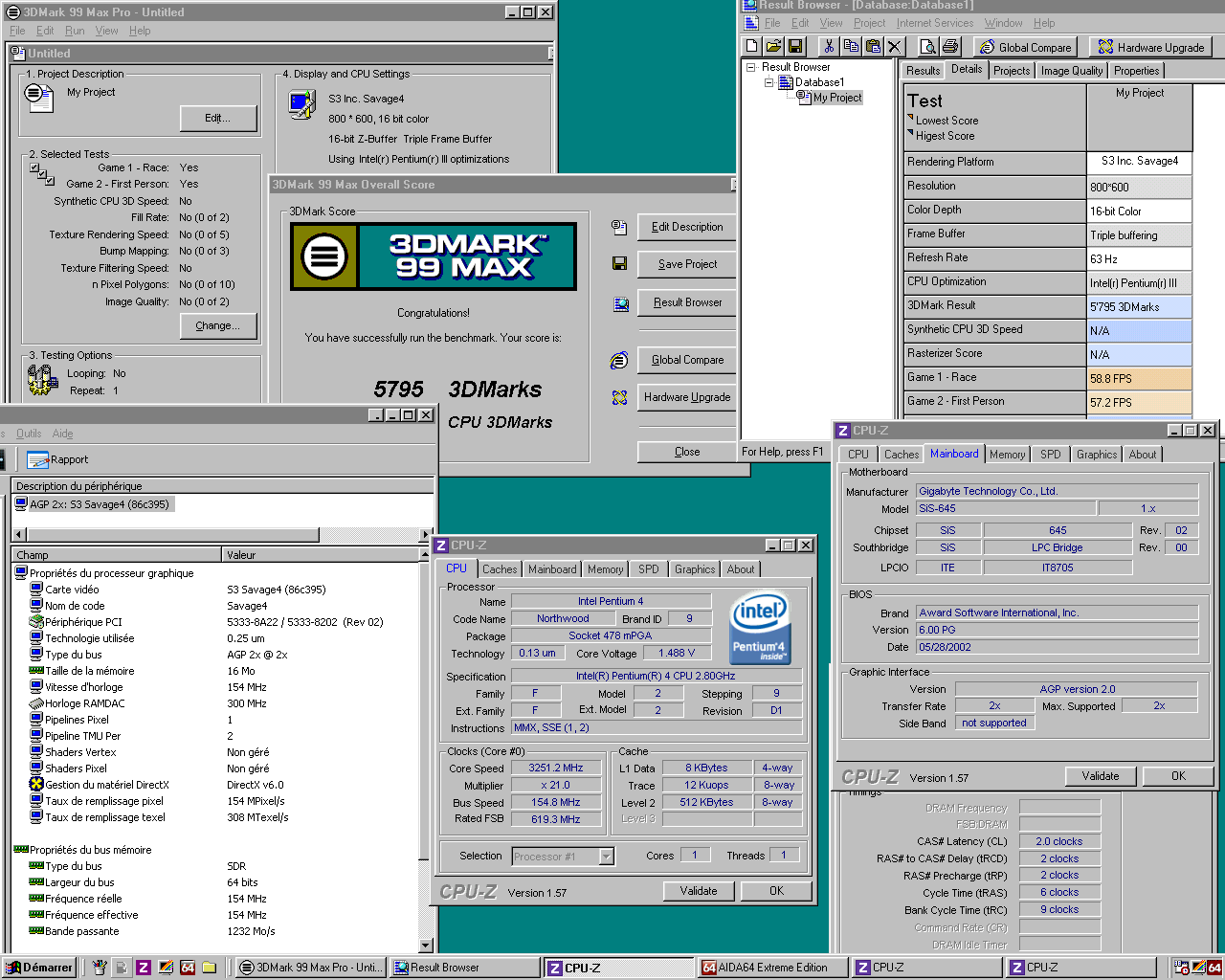Click the Valeur column header in AIDA64
Viewport: 1225px width, 980px height.
point(321,555)
